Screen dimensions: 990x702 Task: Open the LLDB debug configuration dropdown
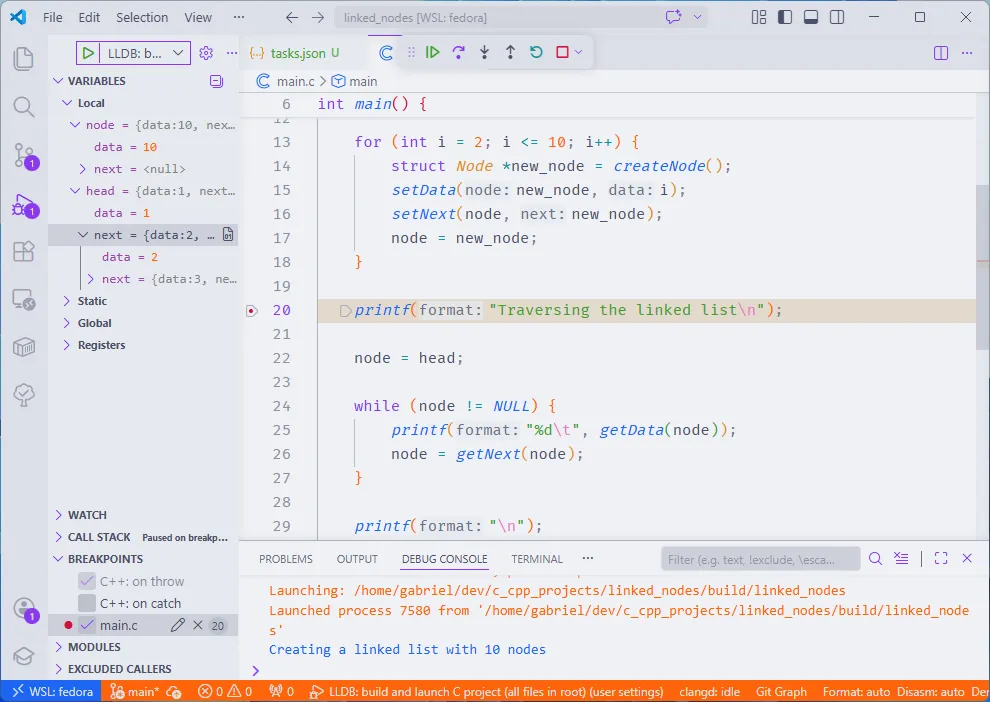144,53
